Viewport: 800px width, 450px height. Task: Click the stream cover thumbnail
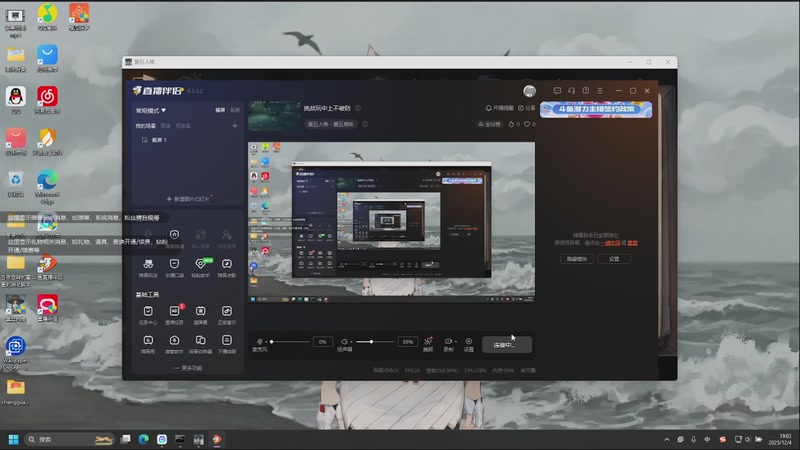click(x=274, y=116)
